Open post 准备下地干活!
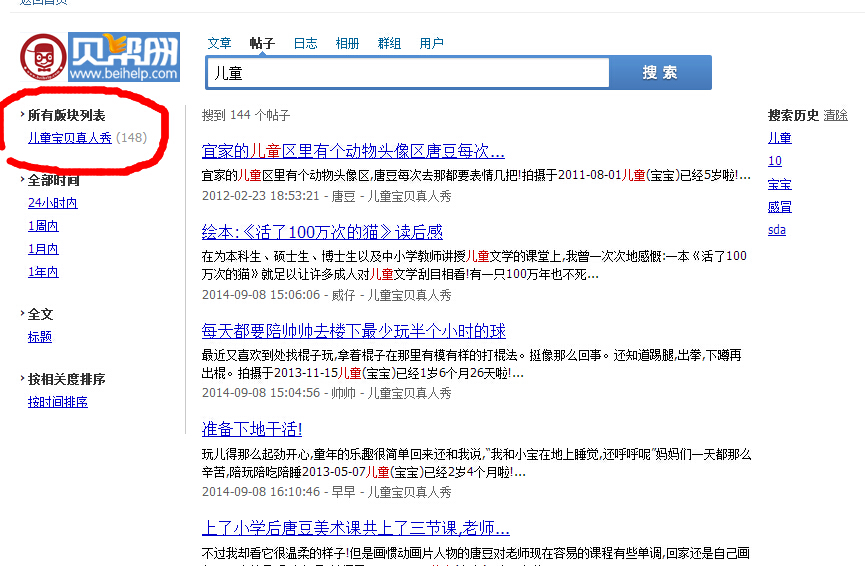 click(x=252, y=429)
